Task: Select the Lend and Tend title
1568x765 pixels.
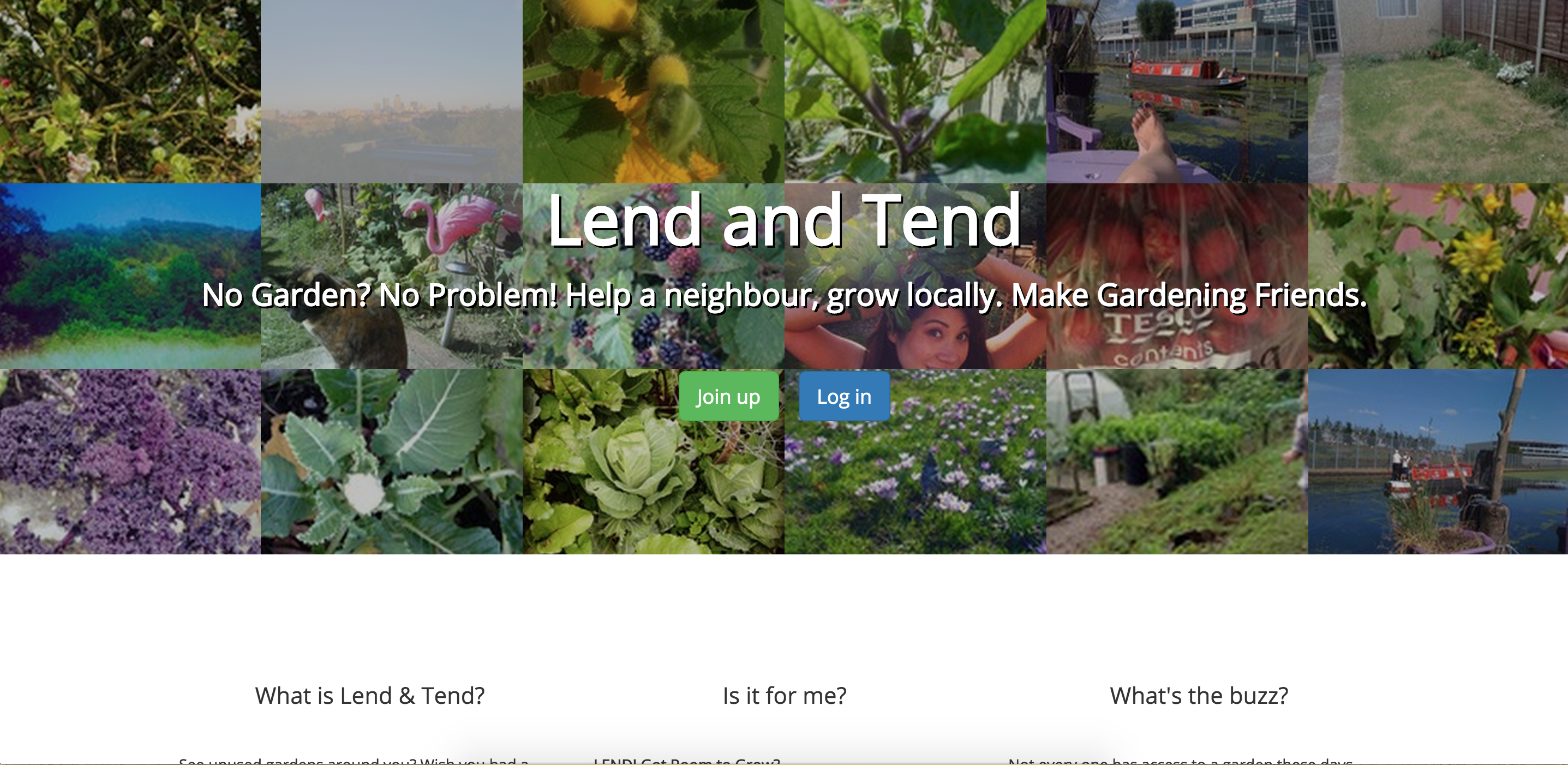Action: tap(784, 220)
